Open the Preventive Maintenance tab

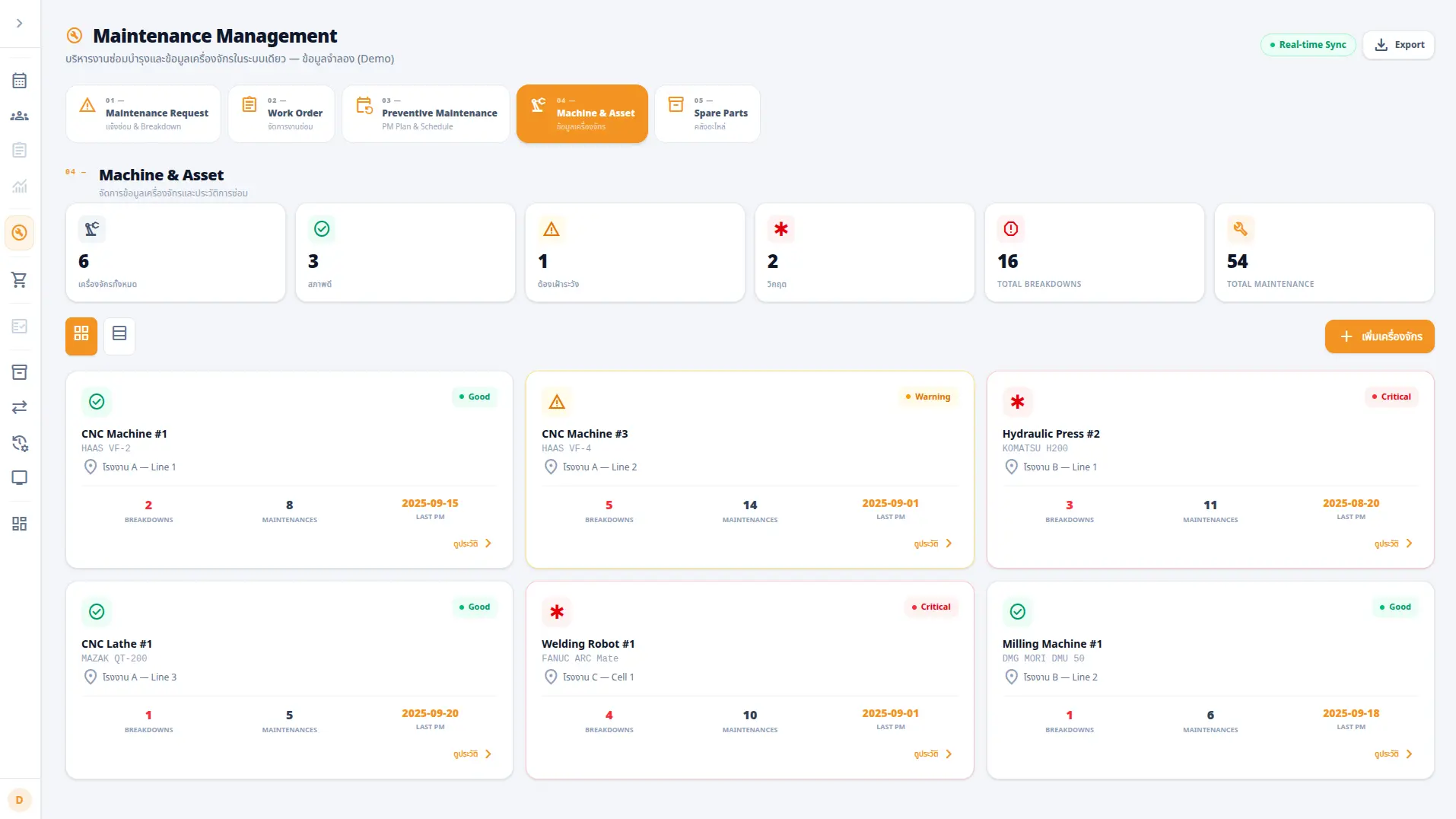[426, 113]
